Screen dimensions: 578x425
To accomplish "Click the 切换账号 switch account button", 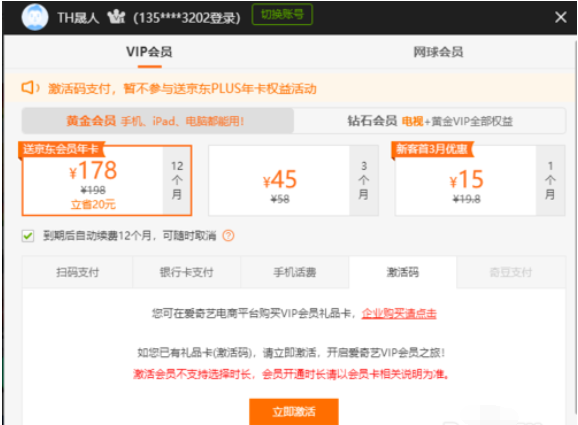I will click(282, 14).
